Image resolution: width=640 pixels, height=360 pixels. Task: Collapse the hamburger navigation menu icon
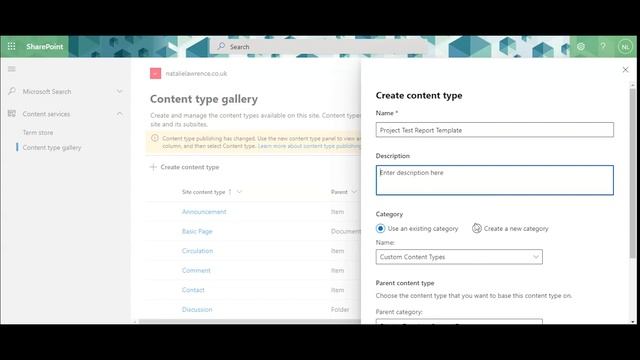[x=12, y=69]
